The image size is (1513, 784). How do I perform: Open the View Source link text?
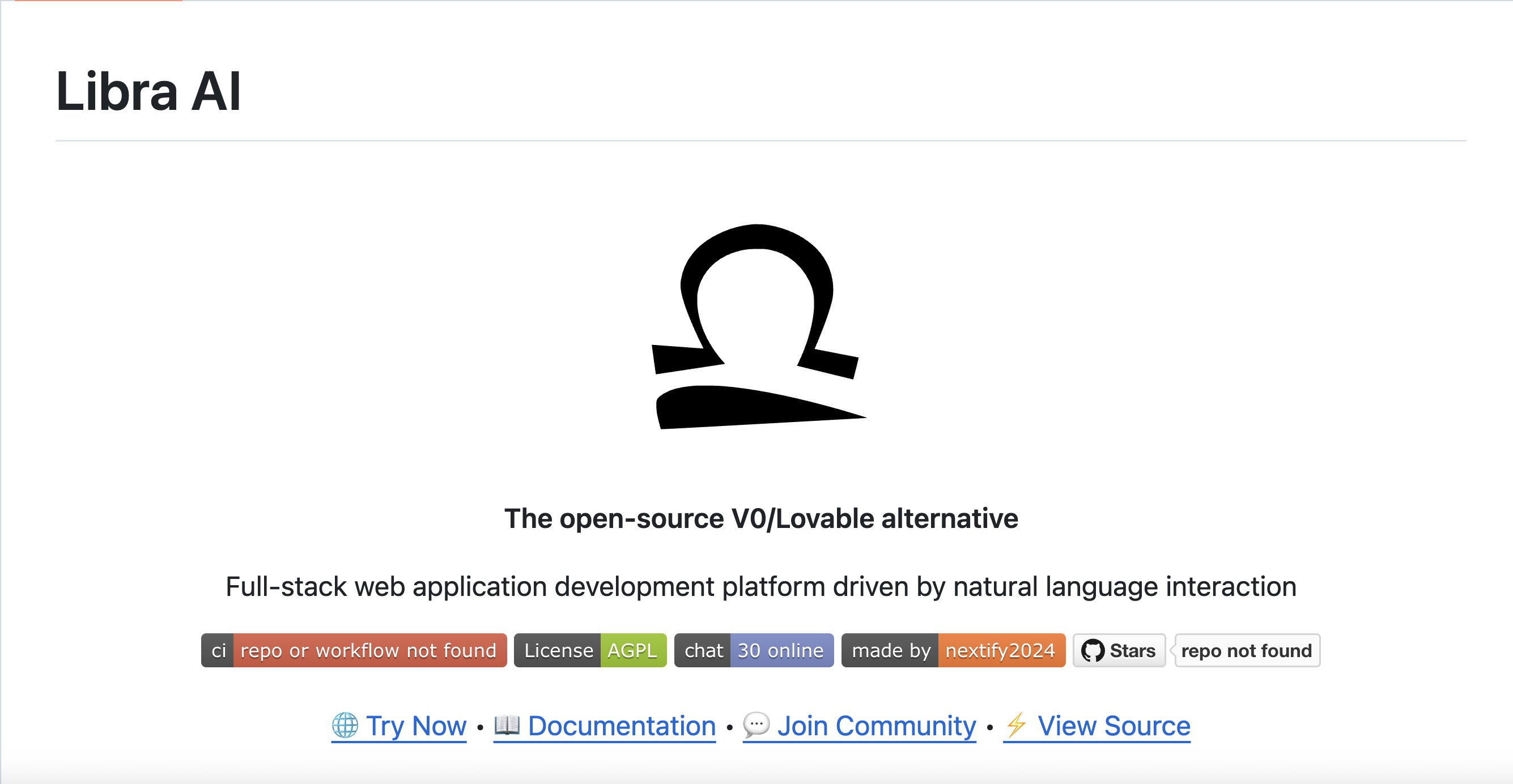click(1113, 726)
